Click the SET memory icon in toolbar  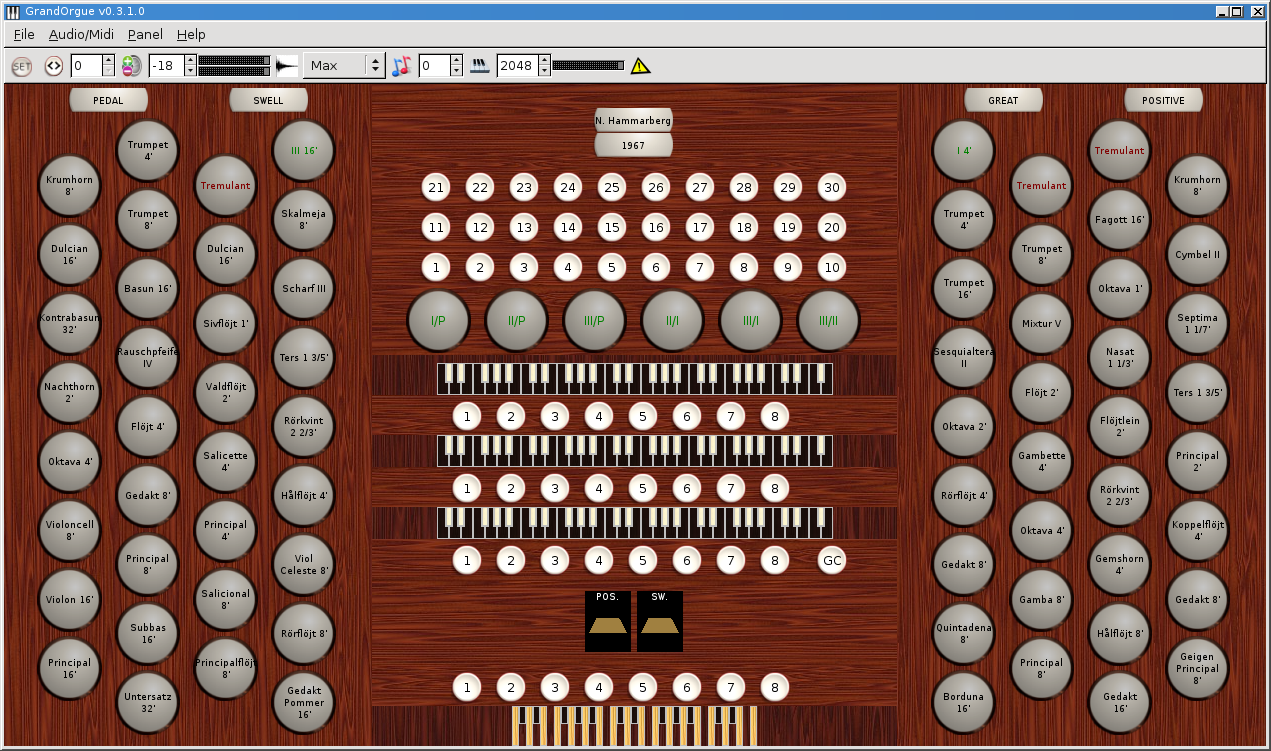pyautogui.click(x=22, y=66)
